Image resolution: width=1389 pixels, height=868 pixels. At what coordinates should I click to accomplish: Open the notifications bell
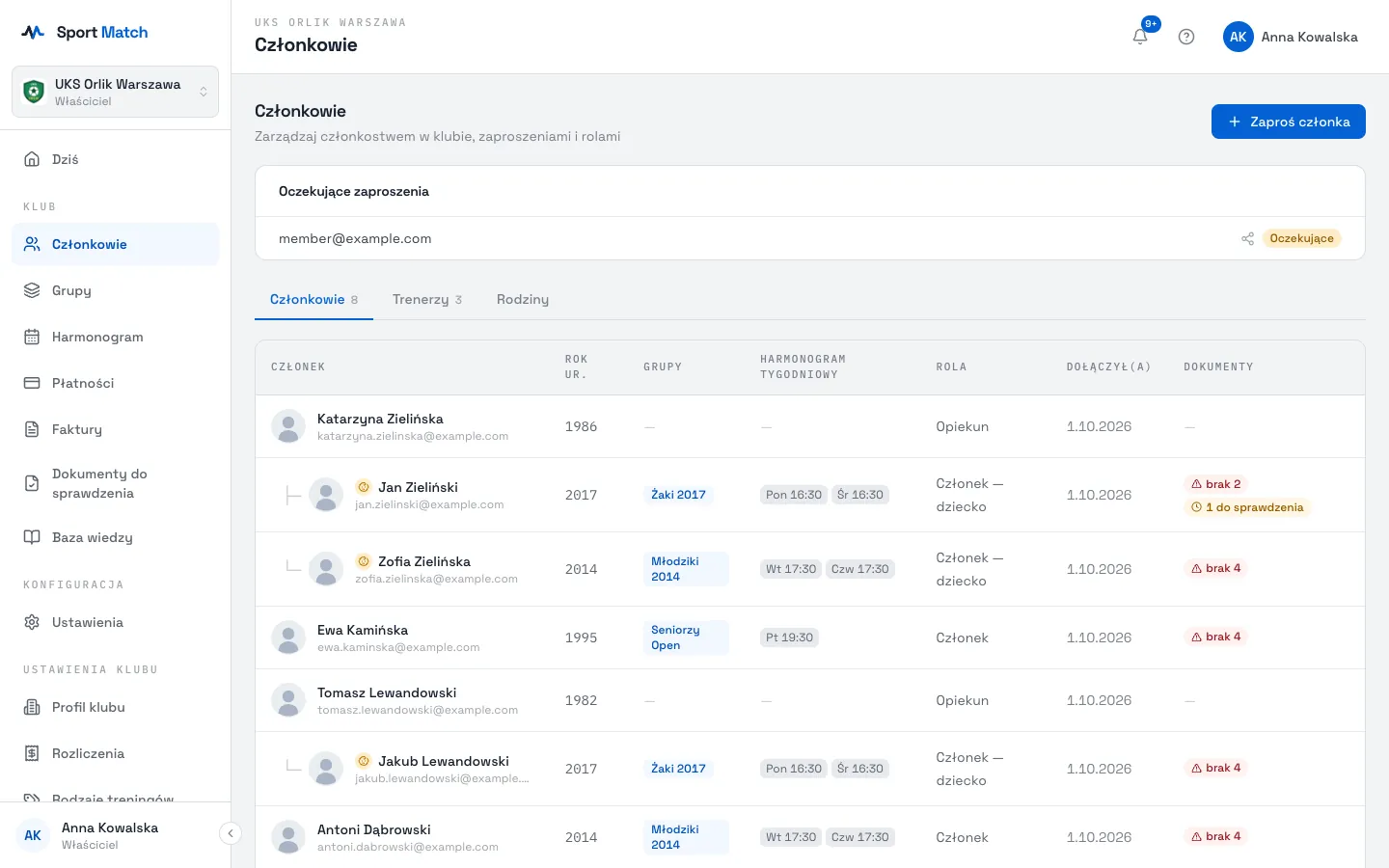1140,37
